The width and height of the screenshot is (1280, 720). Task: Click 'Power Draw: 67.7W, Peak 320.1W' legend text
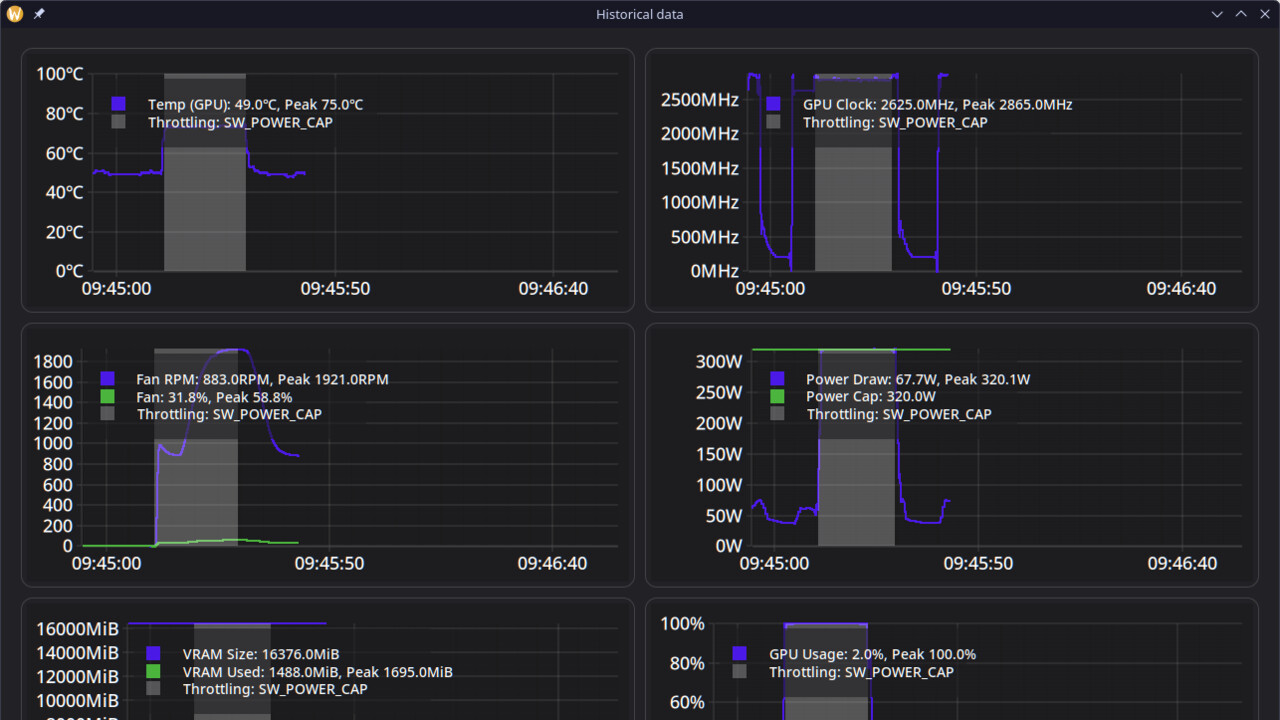[x=918, y=379]
